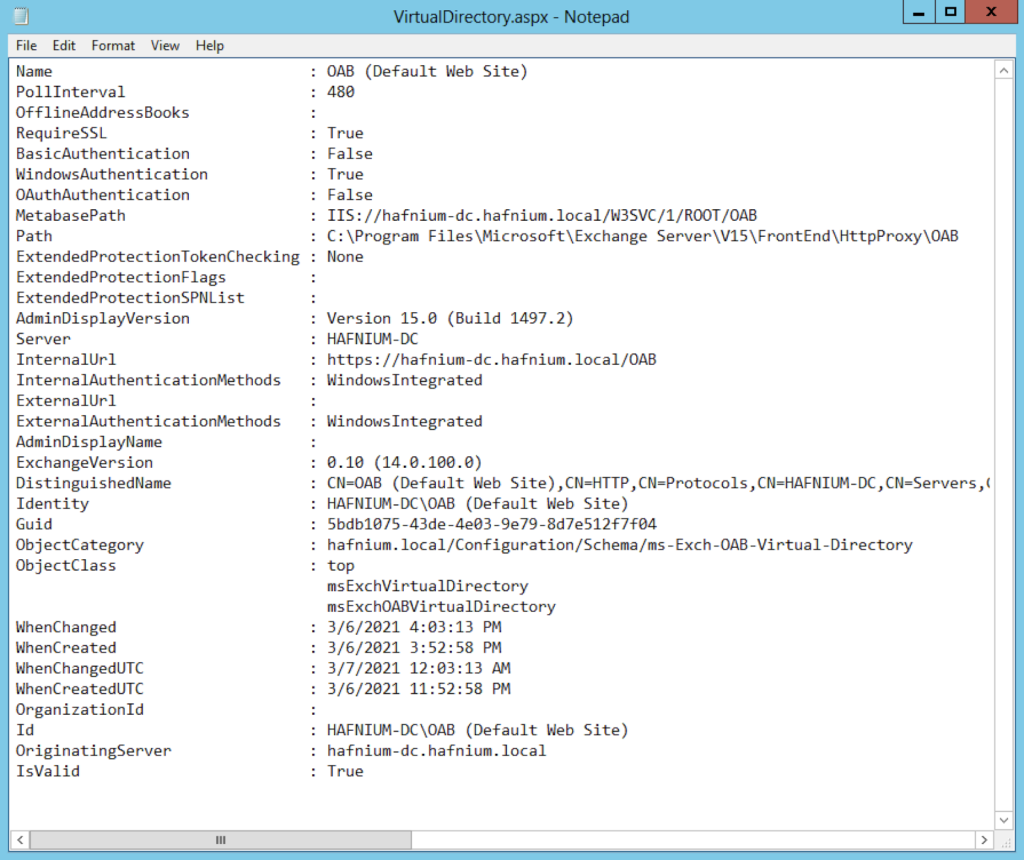This screenshot has width=1024, height=860.
Task: Open the Format menu
Action: [x=113, y=46]
